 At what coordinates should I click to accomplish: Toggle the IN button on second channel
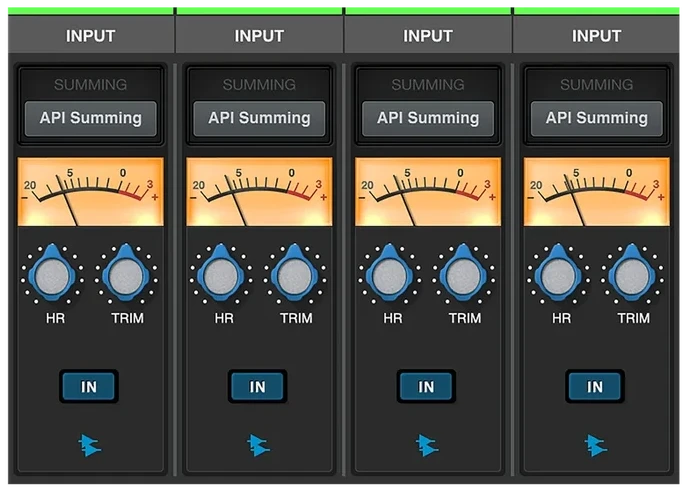pos(258,386)
